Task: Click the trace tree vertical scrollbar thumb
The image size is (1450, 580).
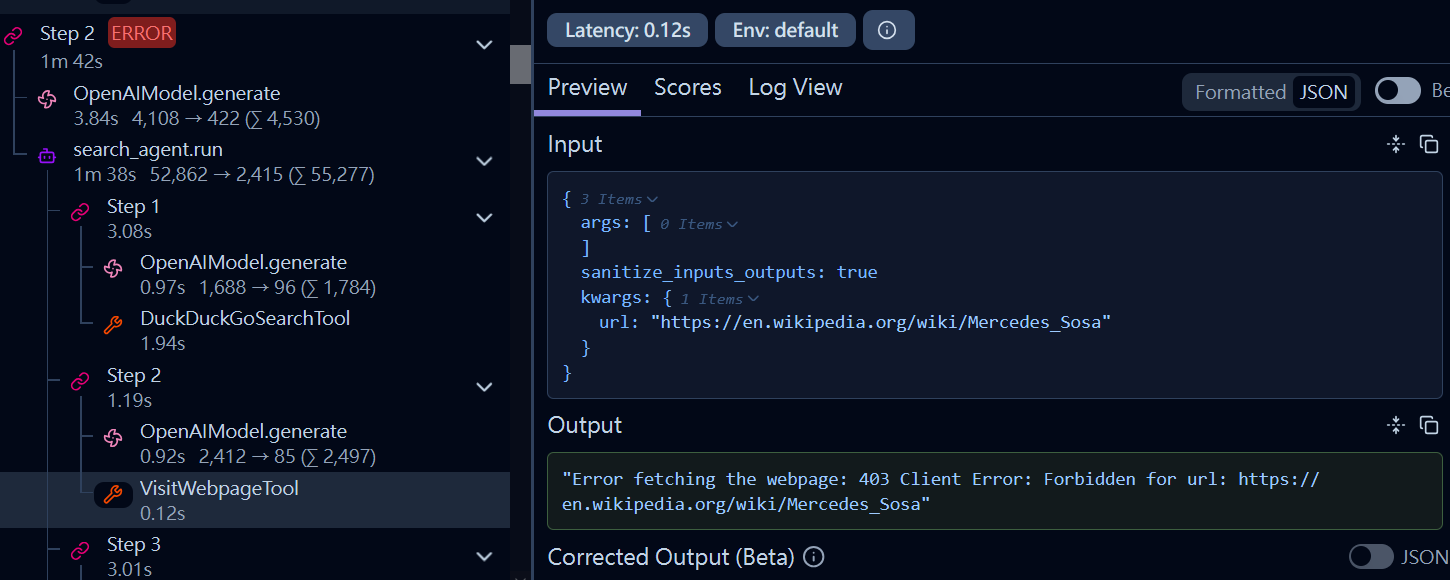Action: coord(520,63)
